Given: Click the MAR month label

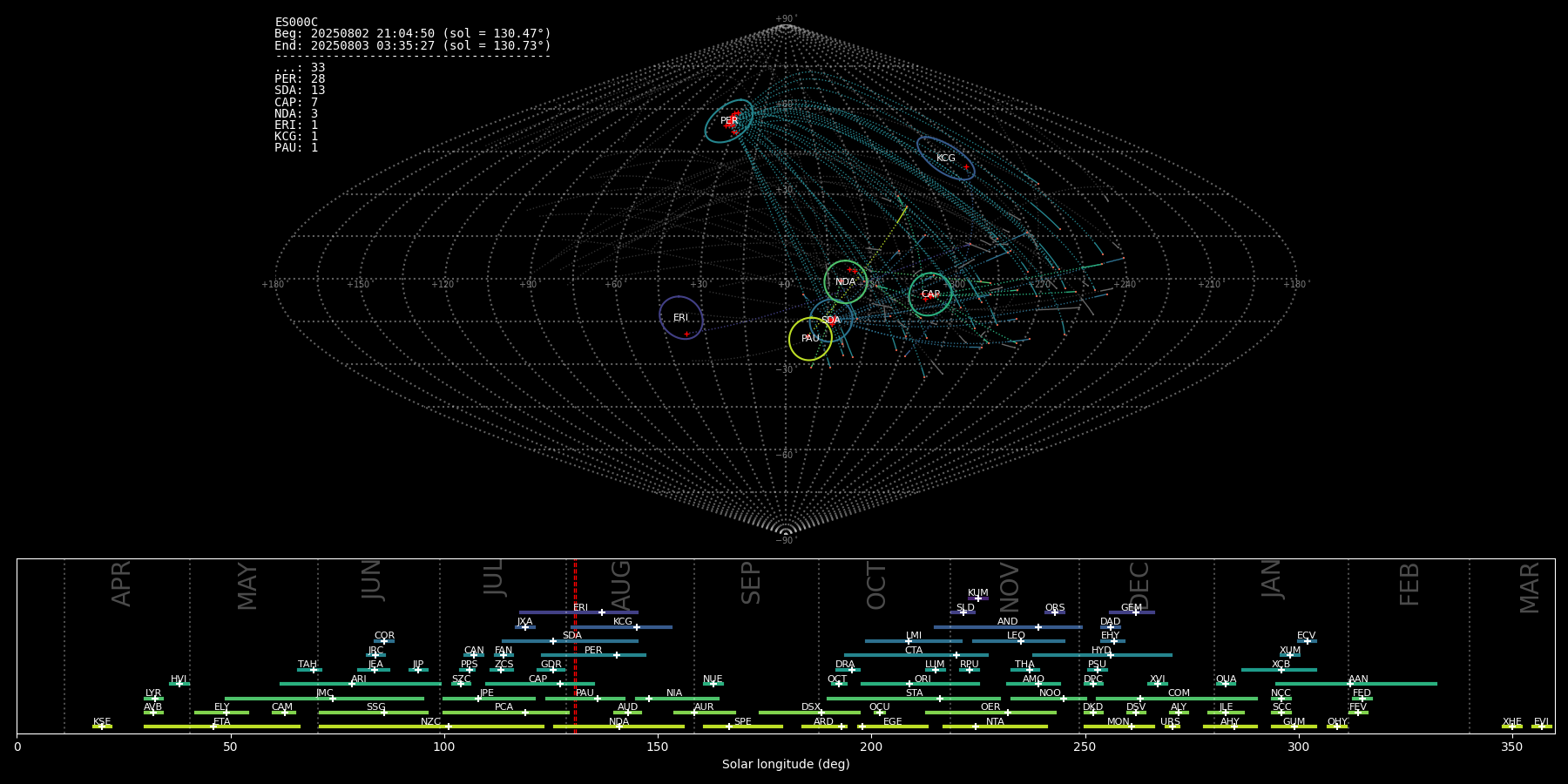Looking at the screenshot, I should [x=1530, y=588].
